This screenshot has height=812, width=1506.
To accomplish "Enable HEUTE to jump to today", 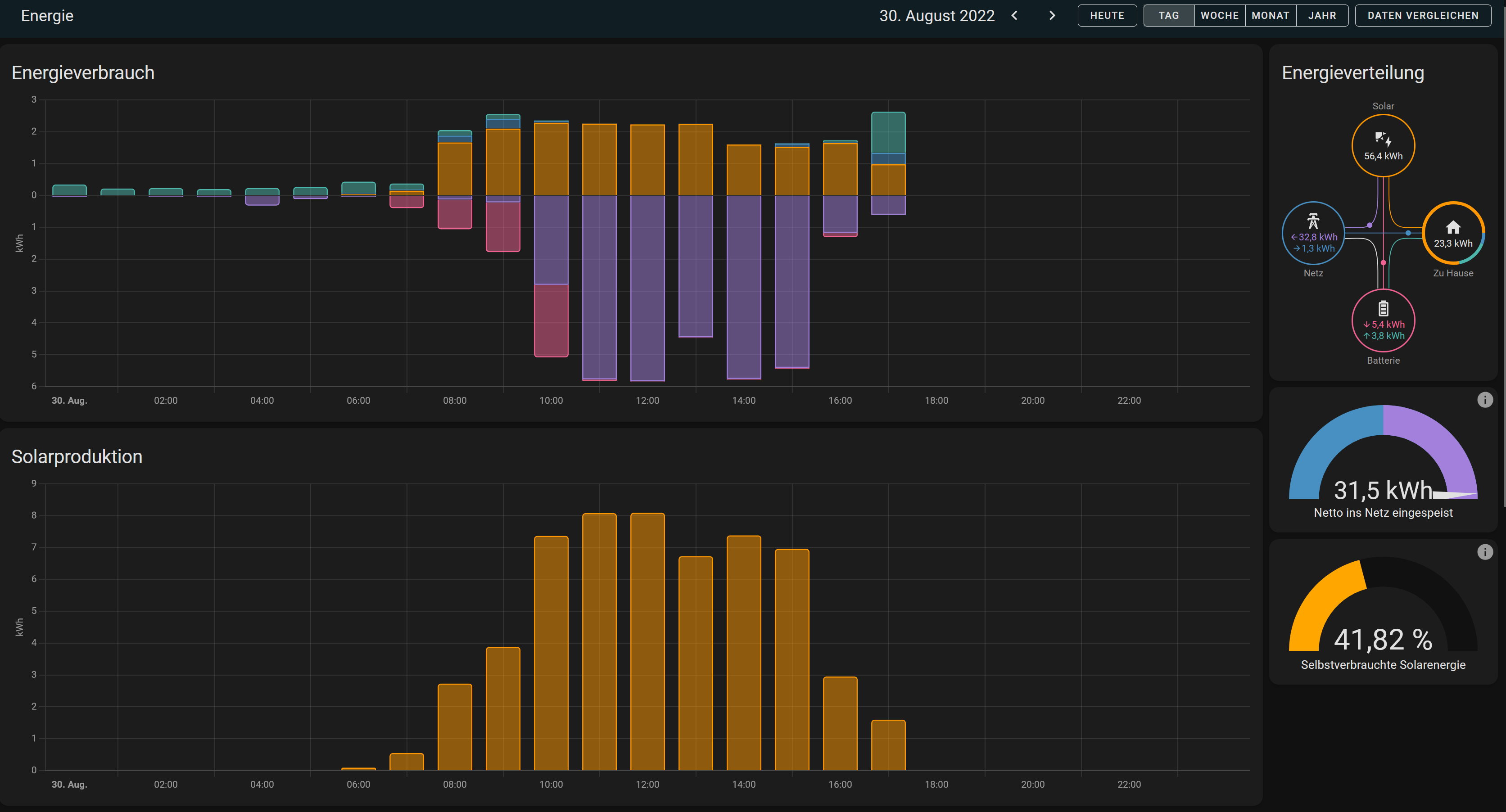I will point(1107,15).
